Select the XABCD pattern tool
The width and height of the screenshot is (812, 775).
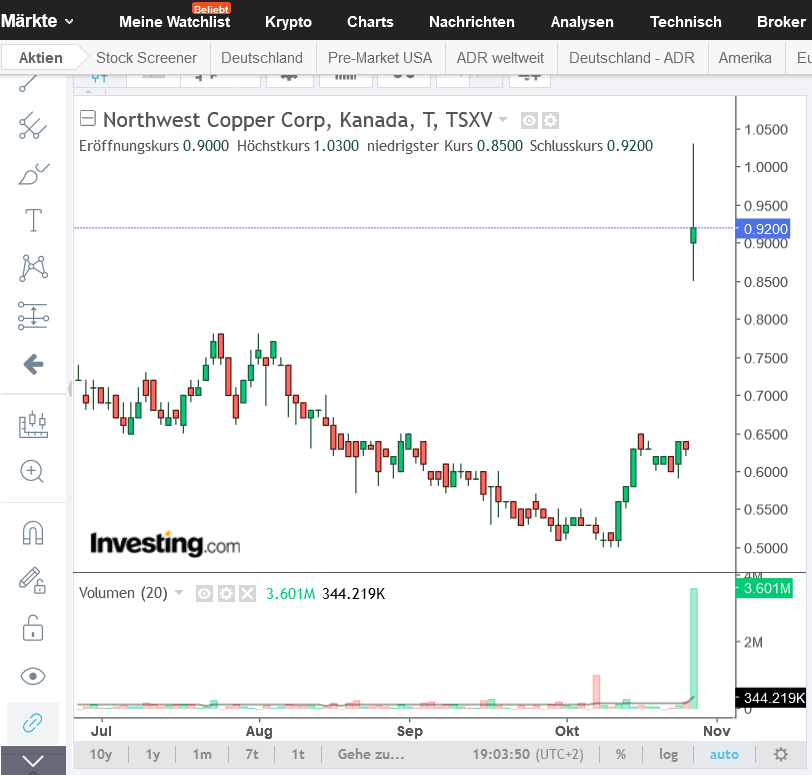[x=33, y=268]
